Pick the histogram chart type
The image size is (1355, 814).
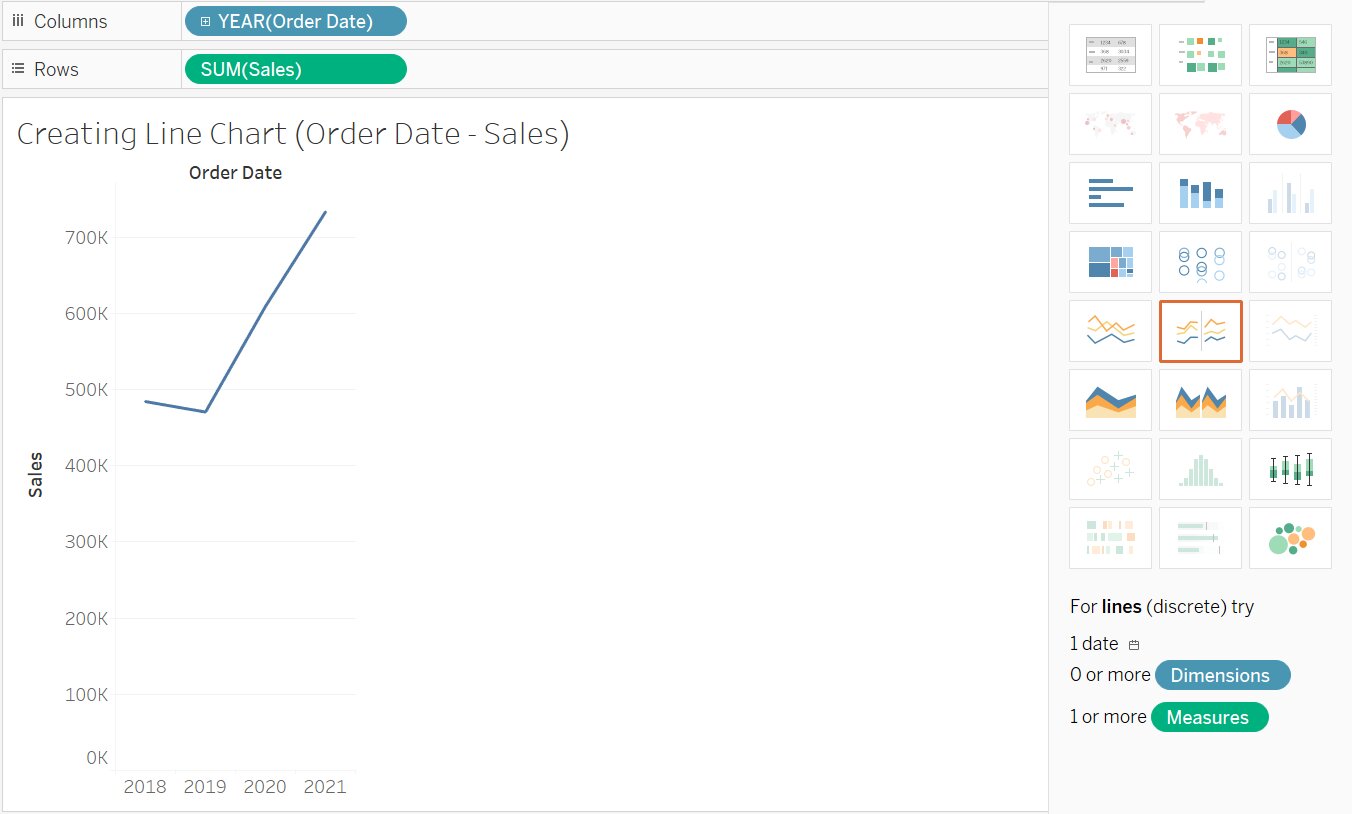tap(1200, 468)
